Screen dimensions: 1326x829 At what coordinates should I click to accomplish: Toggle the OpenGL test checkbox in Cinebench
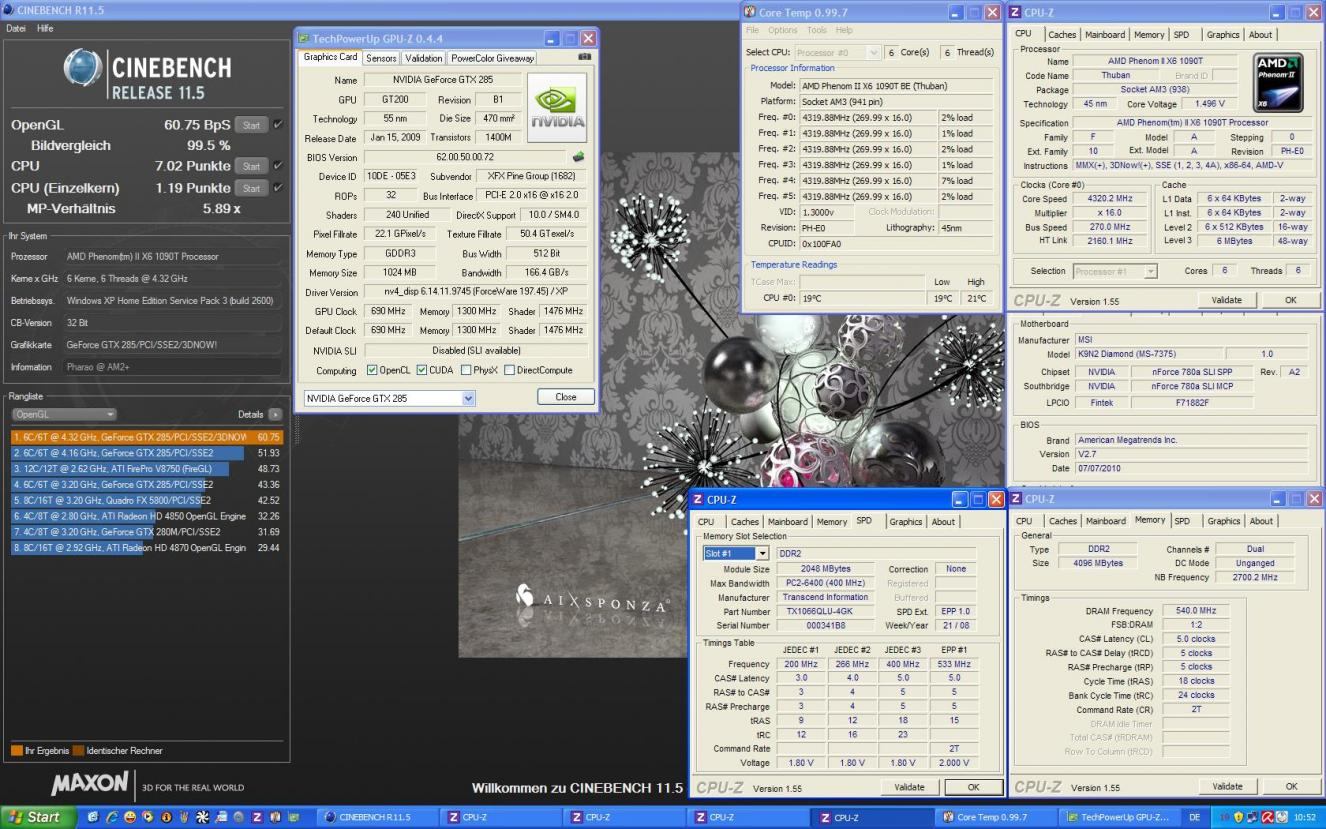coord(277,125)
